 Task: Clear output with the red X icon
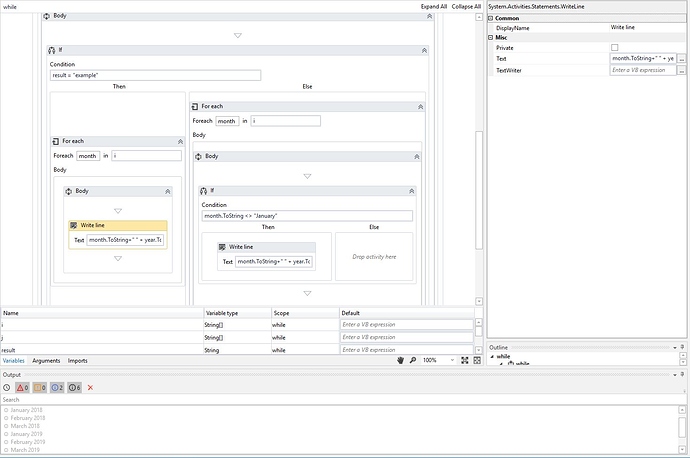(90, 388)
